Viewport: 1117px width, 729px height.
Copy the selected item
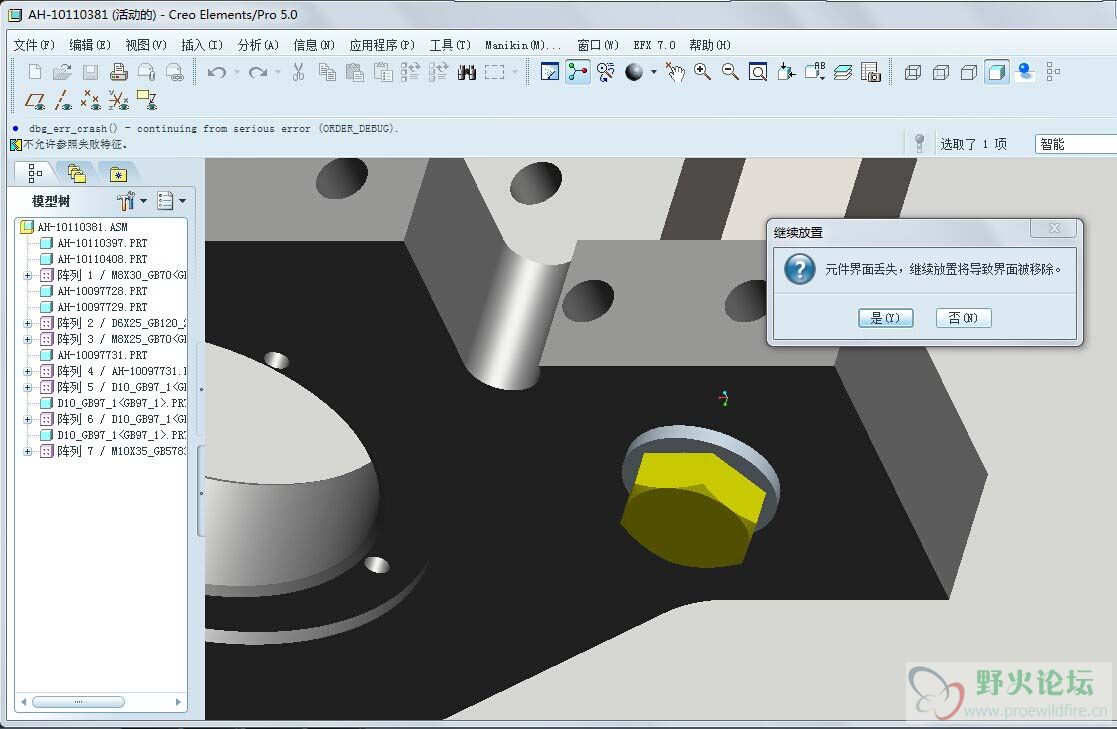pos(327,72)
